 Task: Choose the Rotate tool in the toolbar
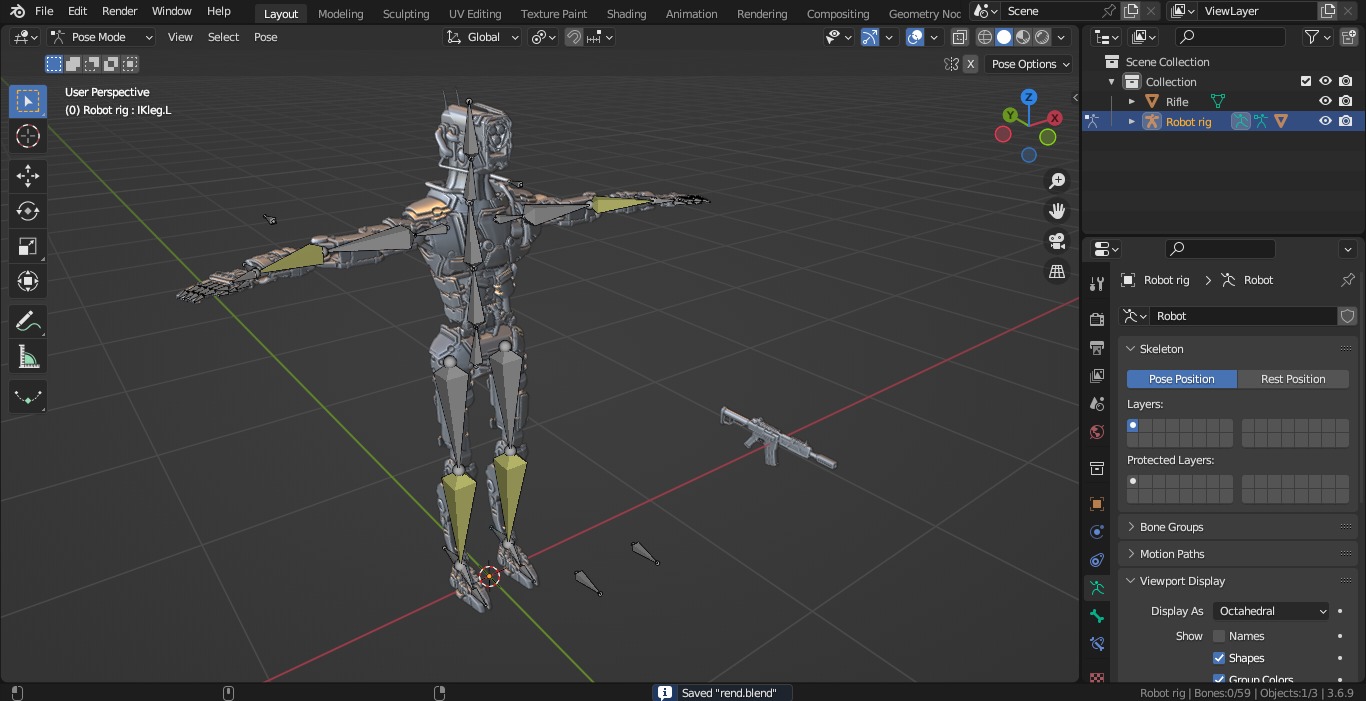click(x=28, y=211)
